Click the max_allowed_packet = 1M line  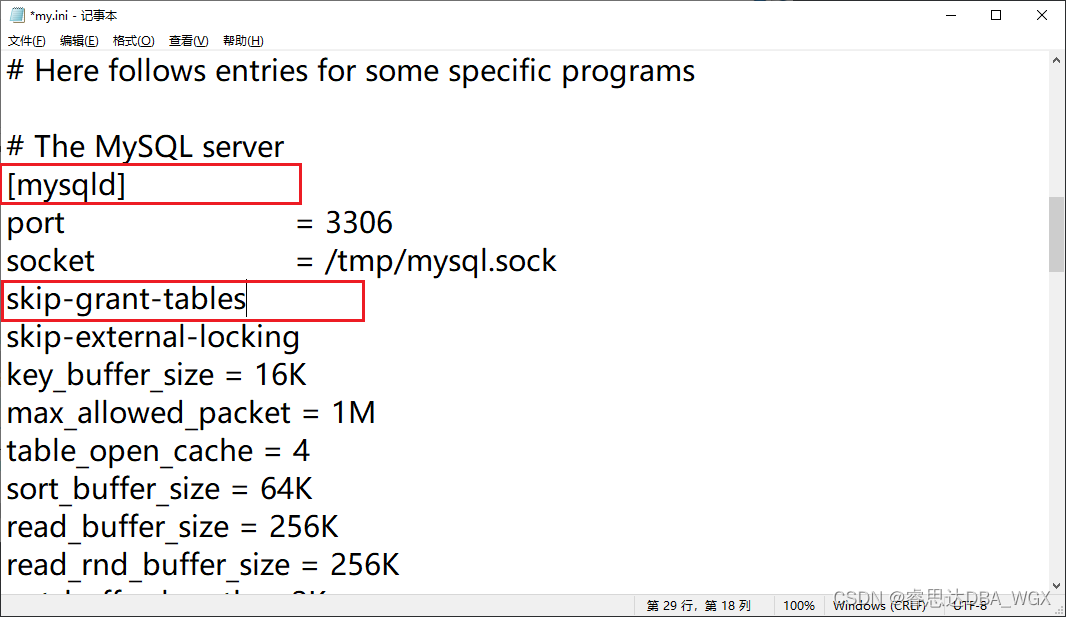tap(191, 413)
